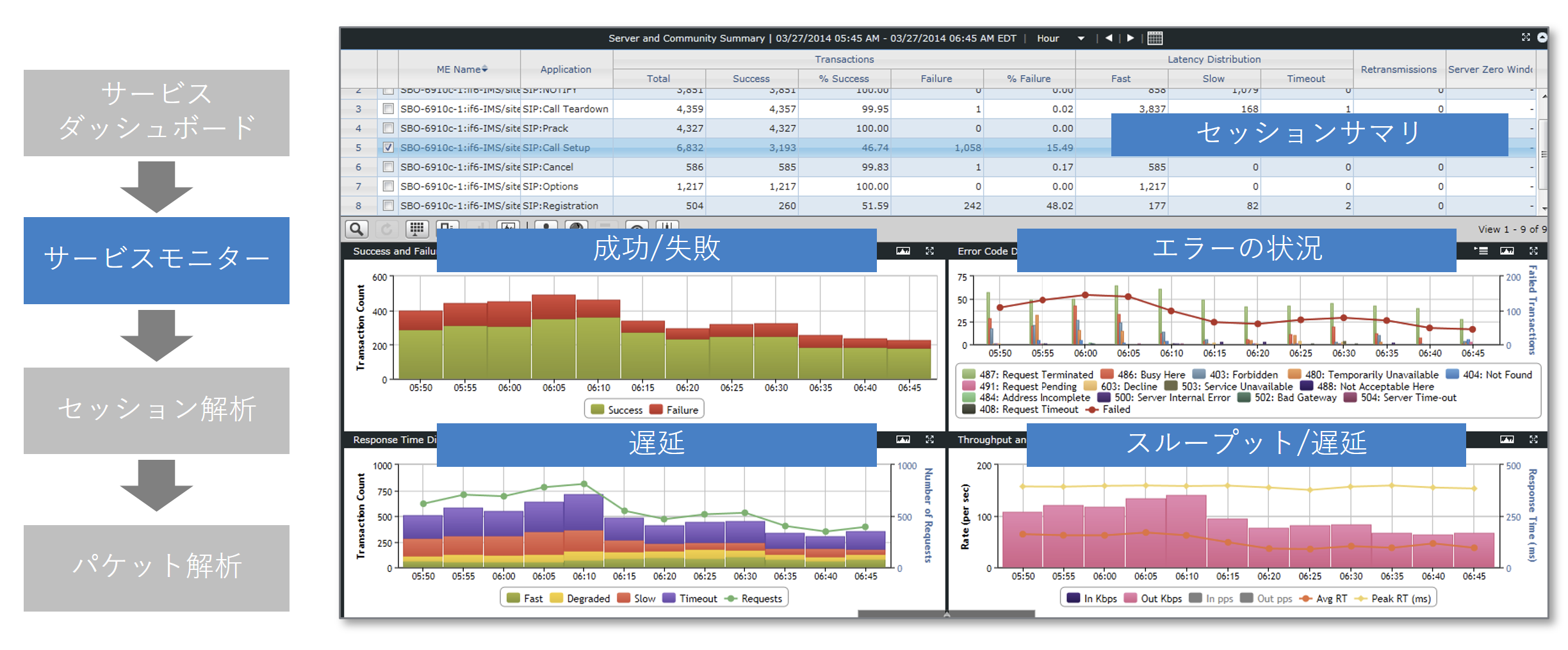The width and height of the screenshot is (1568, 650).
Task: Open the search tool in the toolbar
Action: pyautogui.click(x=357, y=229)
